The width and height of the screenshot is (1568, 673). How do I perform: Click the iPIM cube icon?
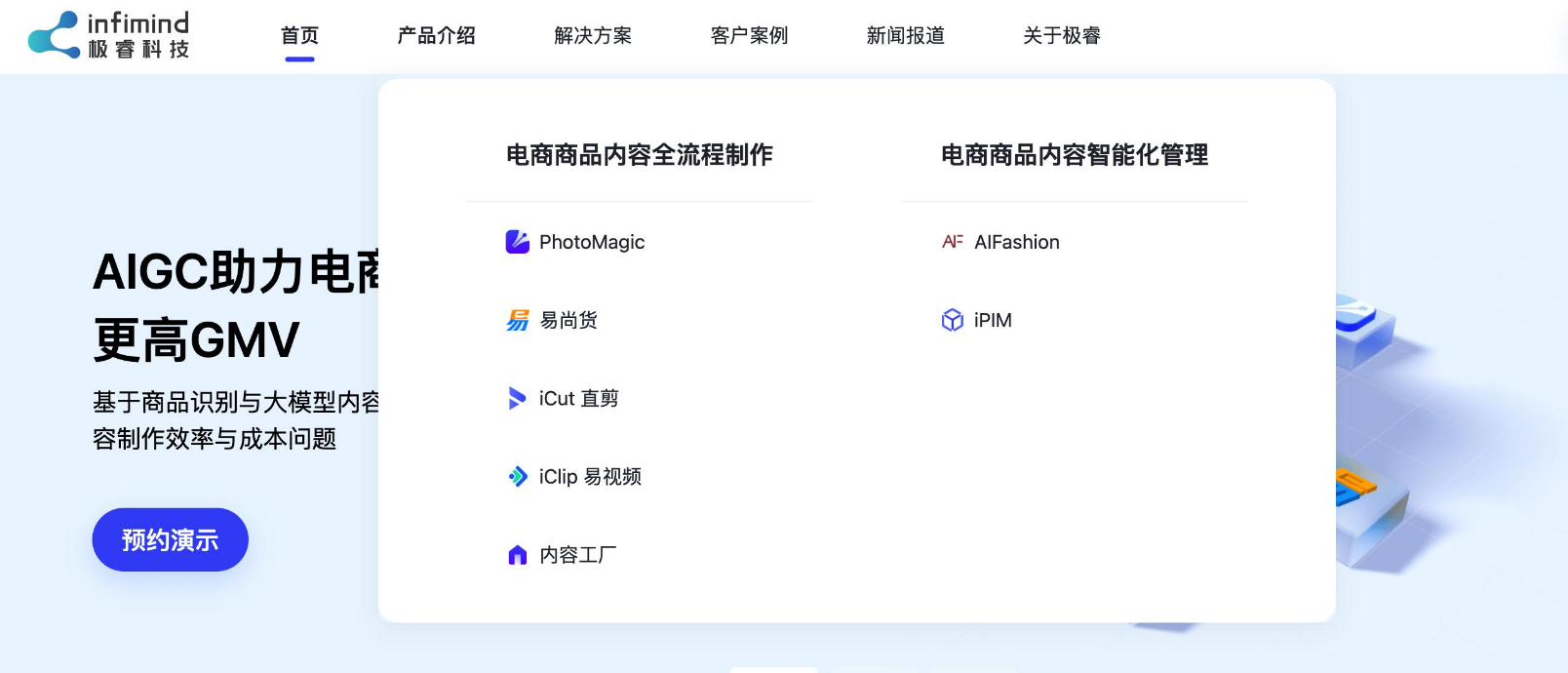(953, 320)
